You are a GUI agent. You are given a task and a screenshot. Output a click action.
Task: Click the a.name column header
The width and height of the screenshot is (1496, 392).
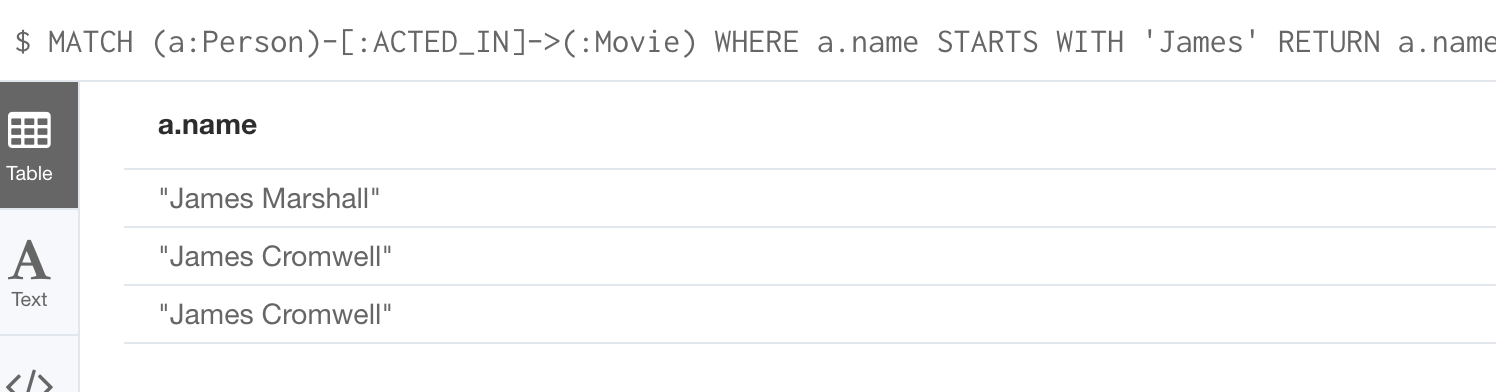(x=207, y=125)
